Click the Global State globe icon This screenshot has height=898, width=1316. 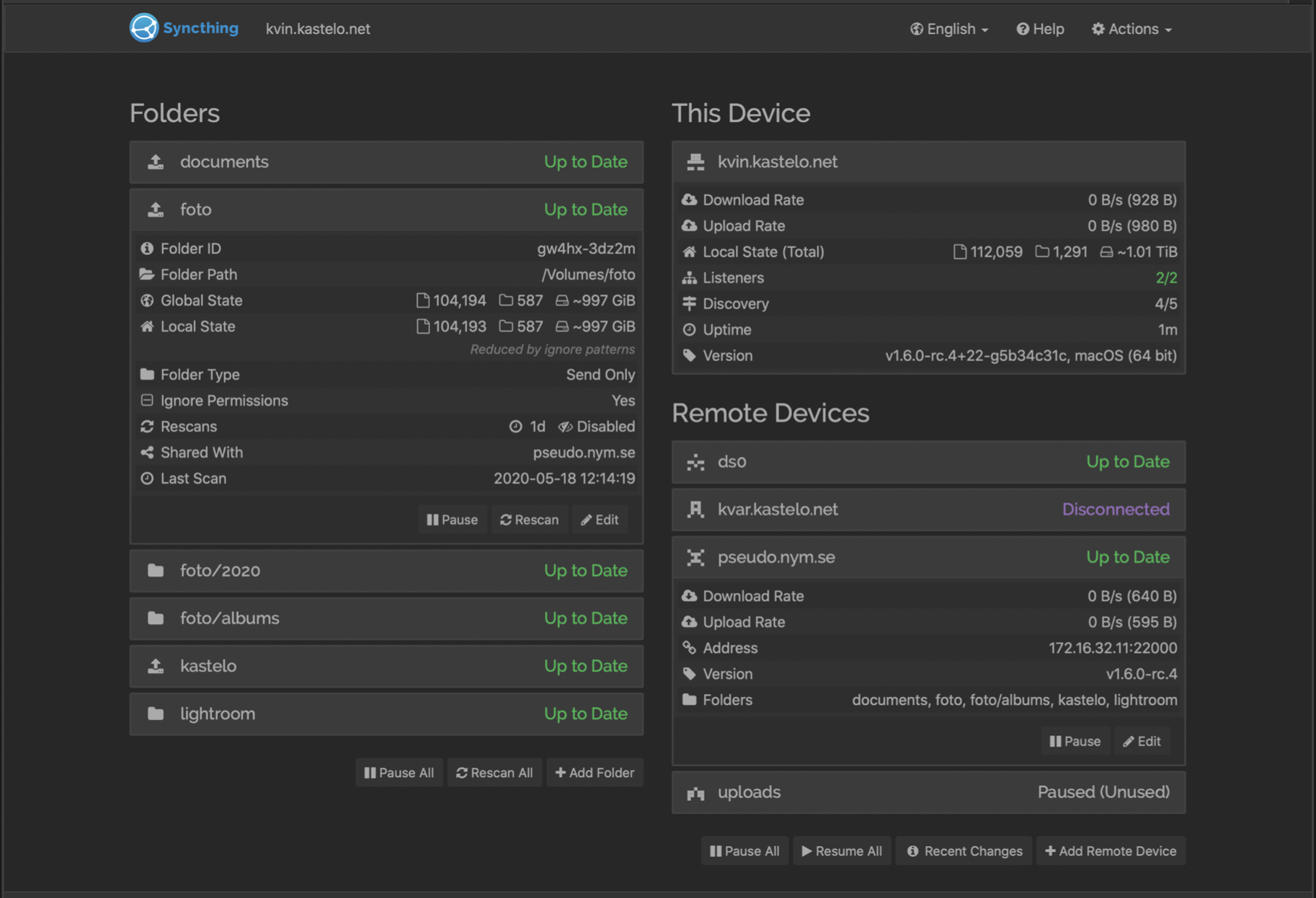pyautogui.click(x=147, y=300)
